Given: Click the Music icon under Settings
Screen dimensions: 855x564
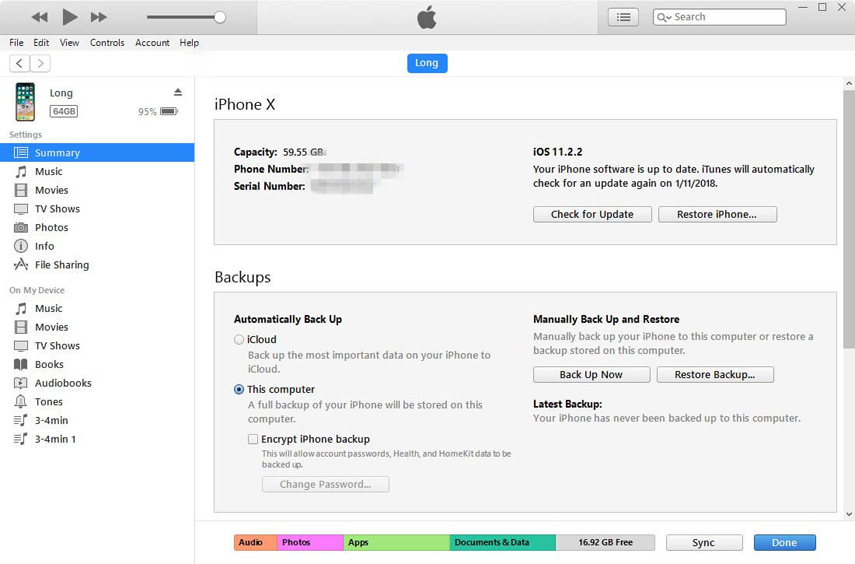Looking at the screenshot, I should (x=21, y=172).
